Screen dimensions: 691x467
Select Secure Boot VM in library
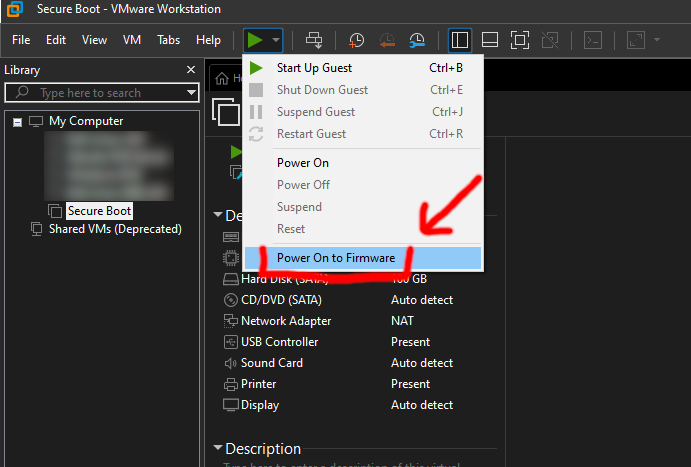pyautogui.click(x=99, y=211)
